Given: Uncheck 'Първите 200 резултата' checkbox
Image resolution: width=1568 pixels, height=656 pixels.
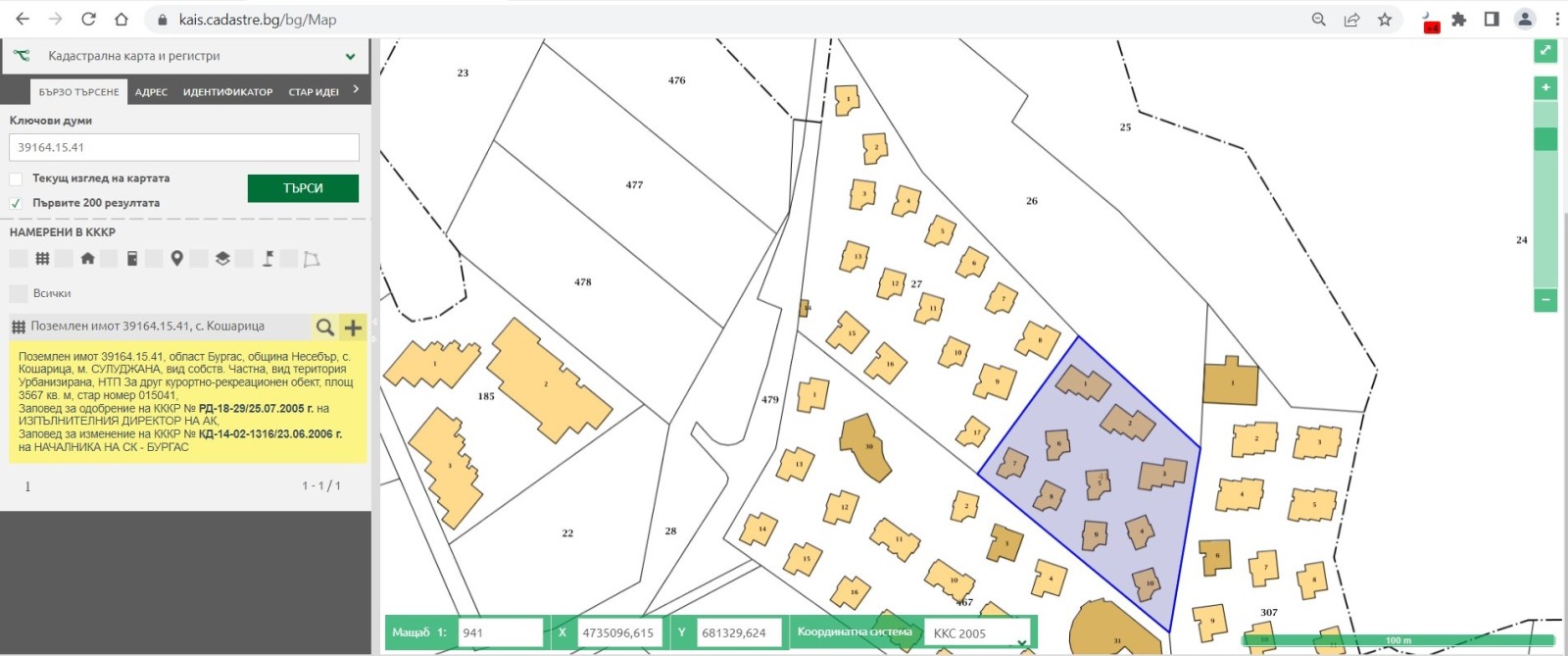Looking at the screenshot, I should [16, 203].
